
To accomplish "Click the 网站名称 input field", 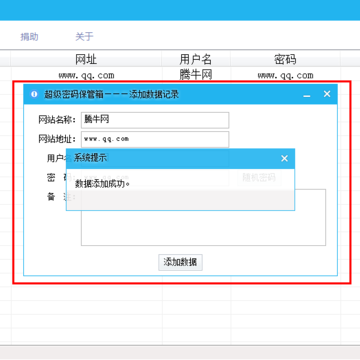I will 155,120.
